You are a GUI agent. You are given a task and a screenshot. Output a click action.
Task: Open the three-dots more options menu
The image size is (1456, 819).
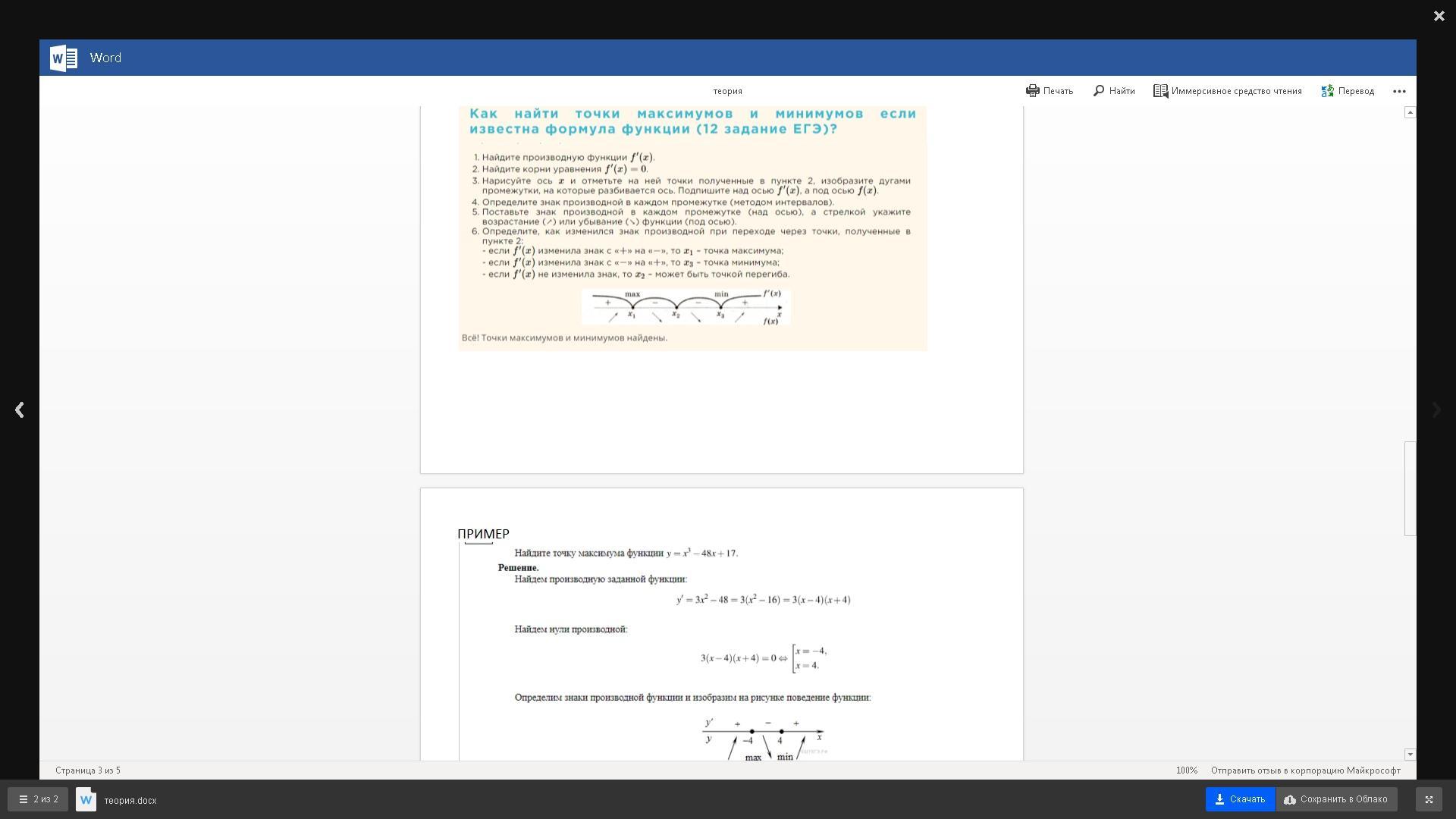(1399, 91)
